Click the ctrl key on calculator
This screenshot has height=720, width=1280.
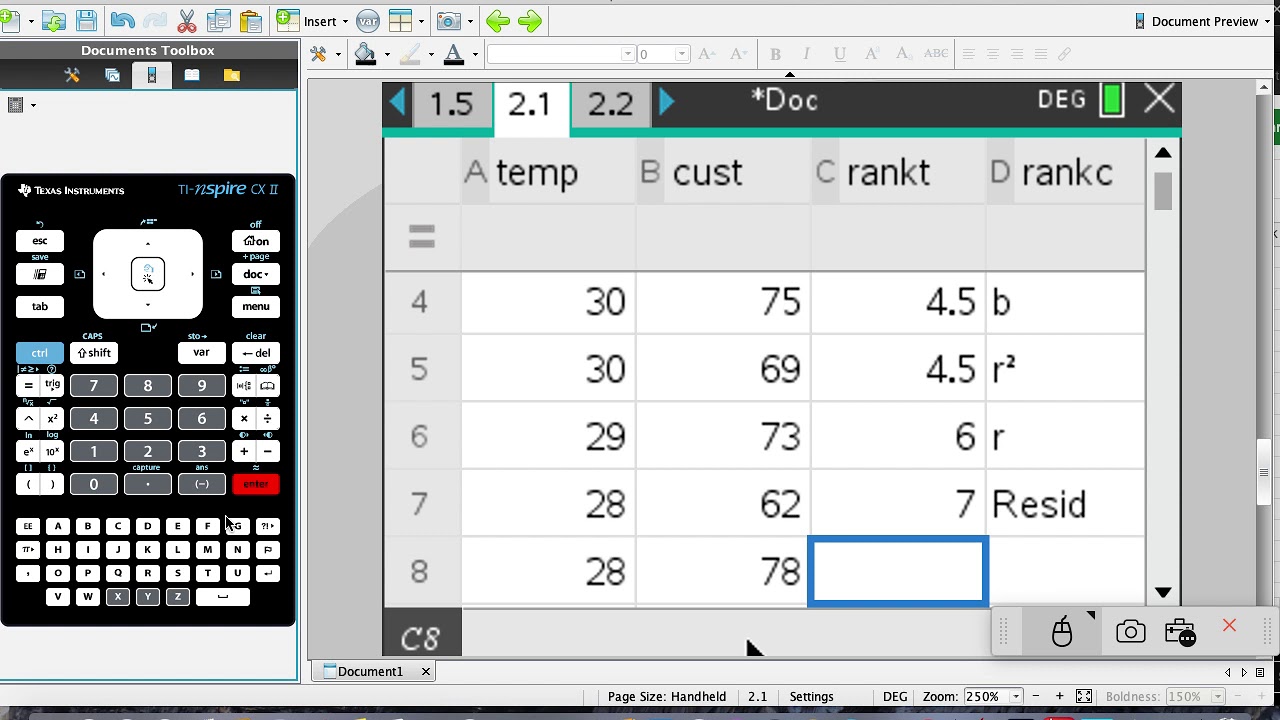(40, 353)
